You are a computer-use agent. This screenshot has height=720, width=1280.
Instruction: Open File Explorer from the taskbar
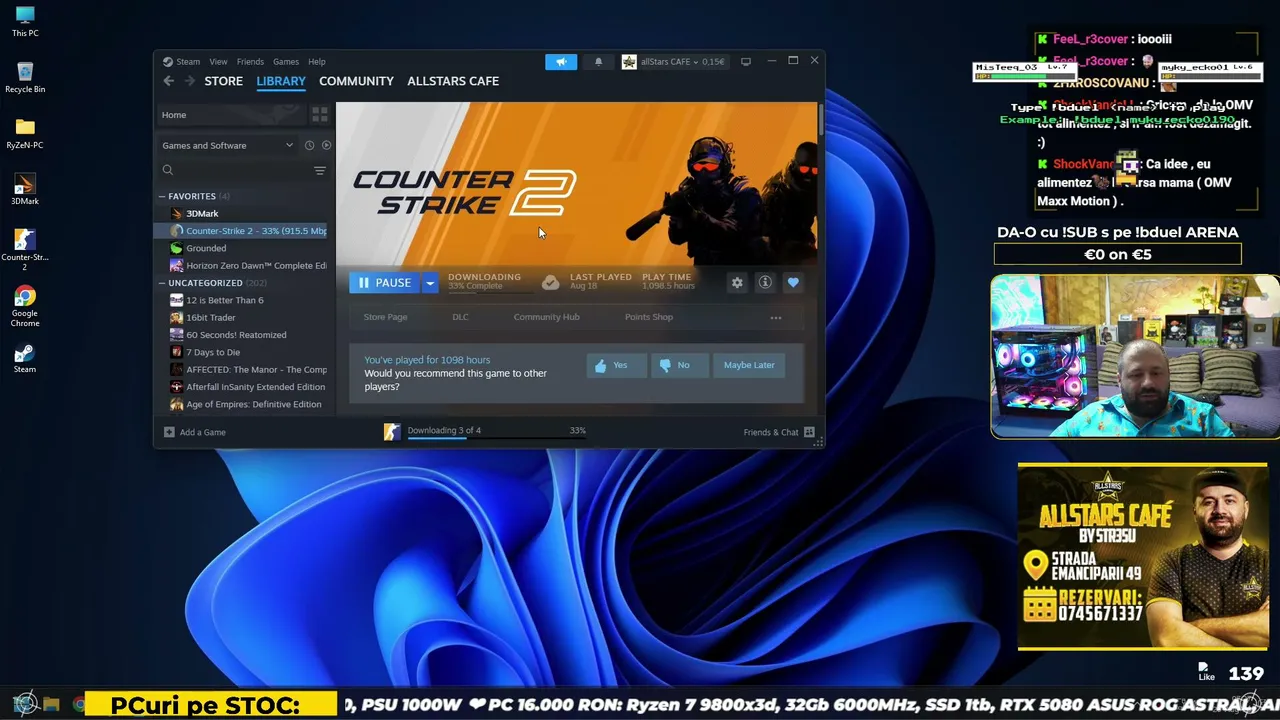(x=51, y=705)
